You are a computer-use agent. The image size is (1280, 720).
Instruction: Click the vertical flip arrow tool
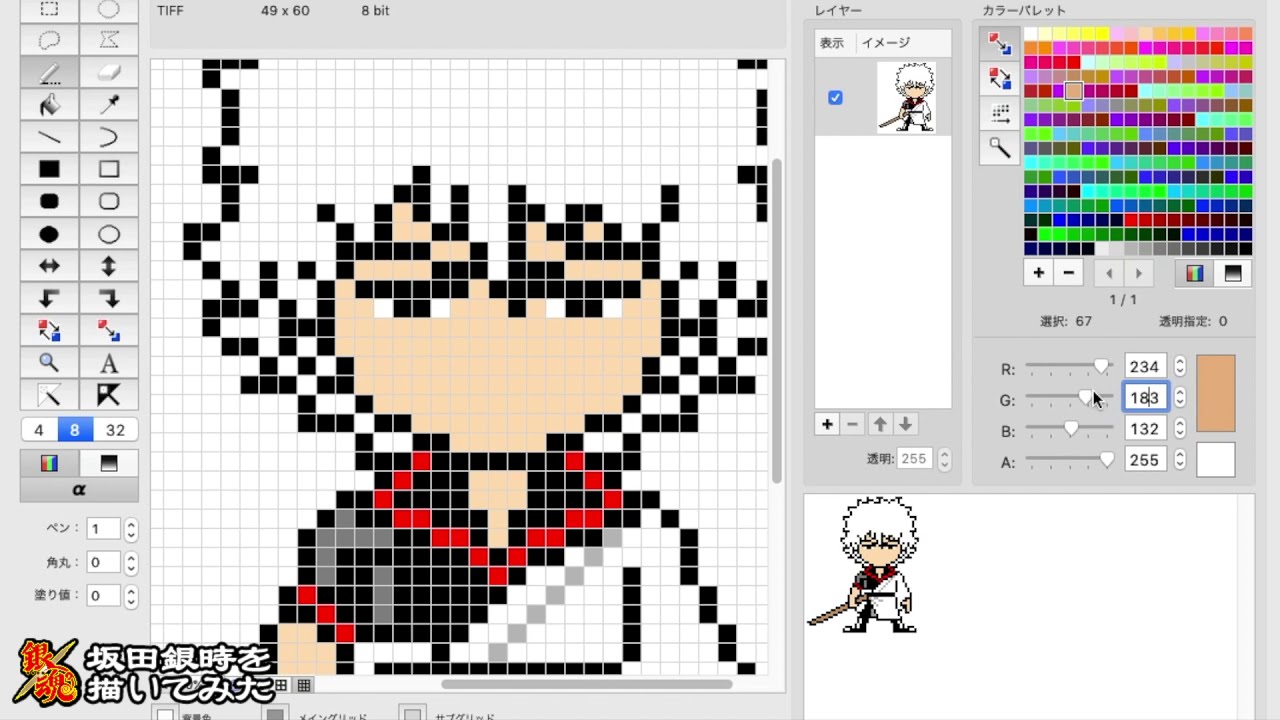point(109,266)
